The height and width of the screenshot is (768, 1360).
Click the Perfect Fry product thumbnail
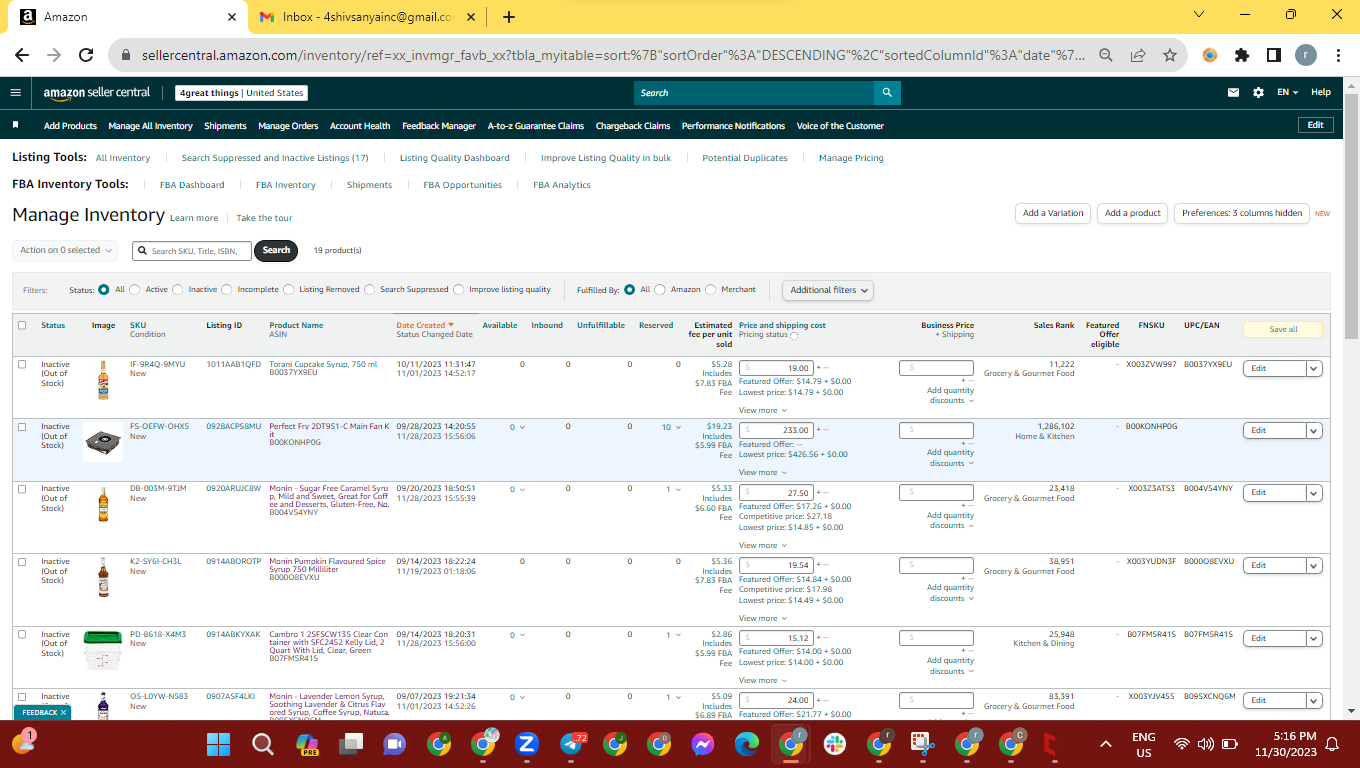click(103, 442)
